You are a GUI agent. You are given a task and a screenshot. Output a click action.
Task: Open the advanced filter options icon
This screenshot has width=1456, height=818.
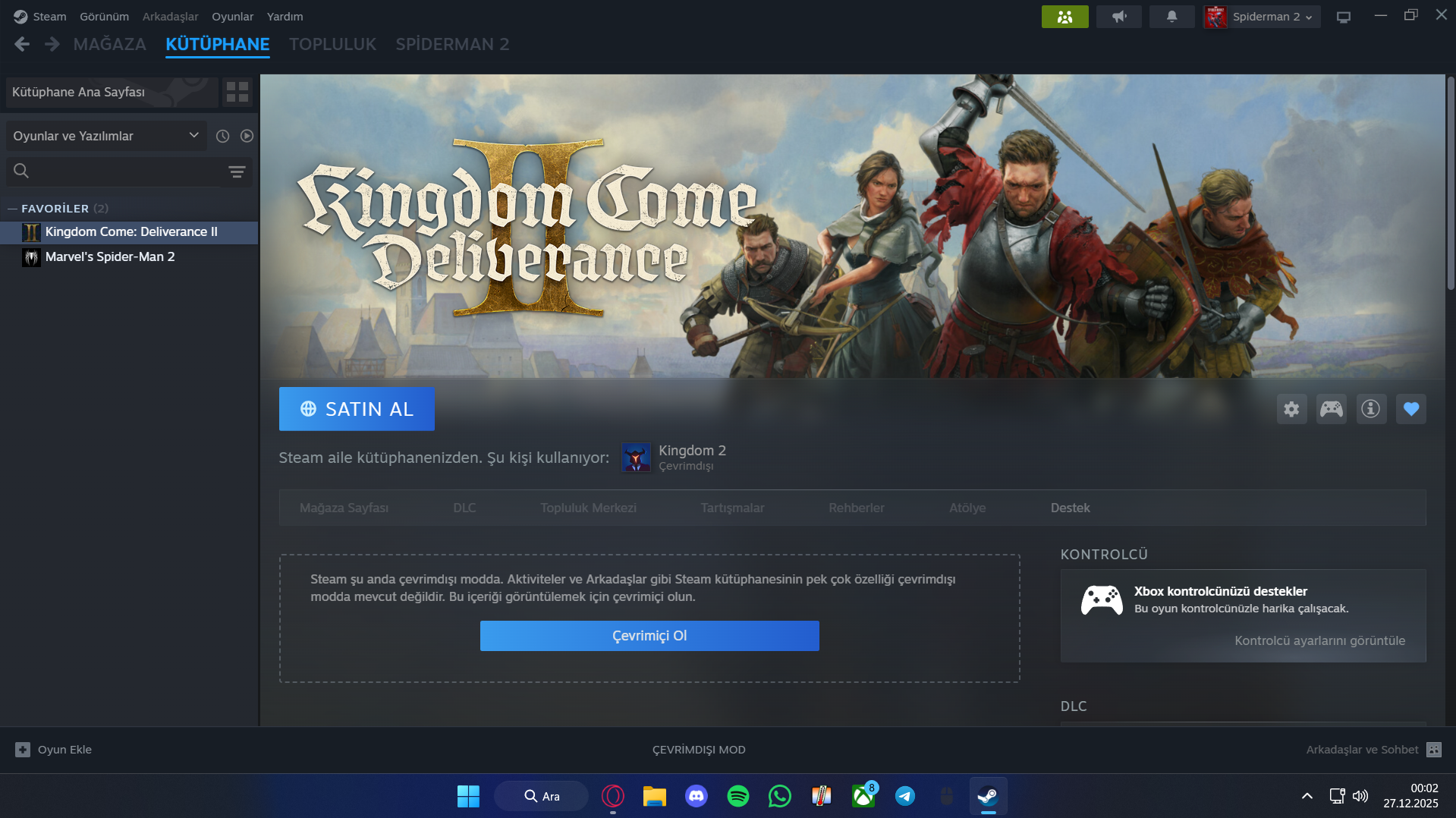coord(237,171)
